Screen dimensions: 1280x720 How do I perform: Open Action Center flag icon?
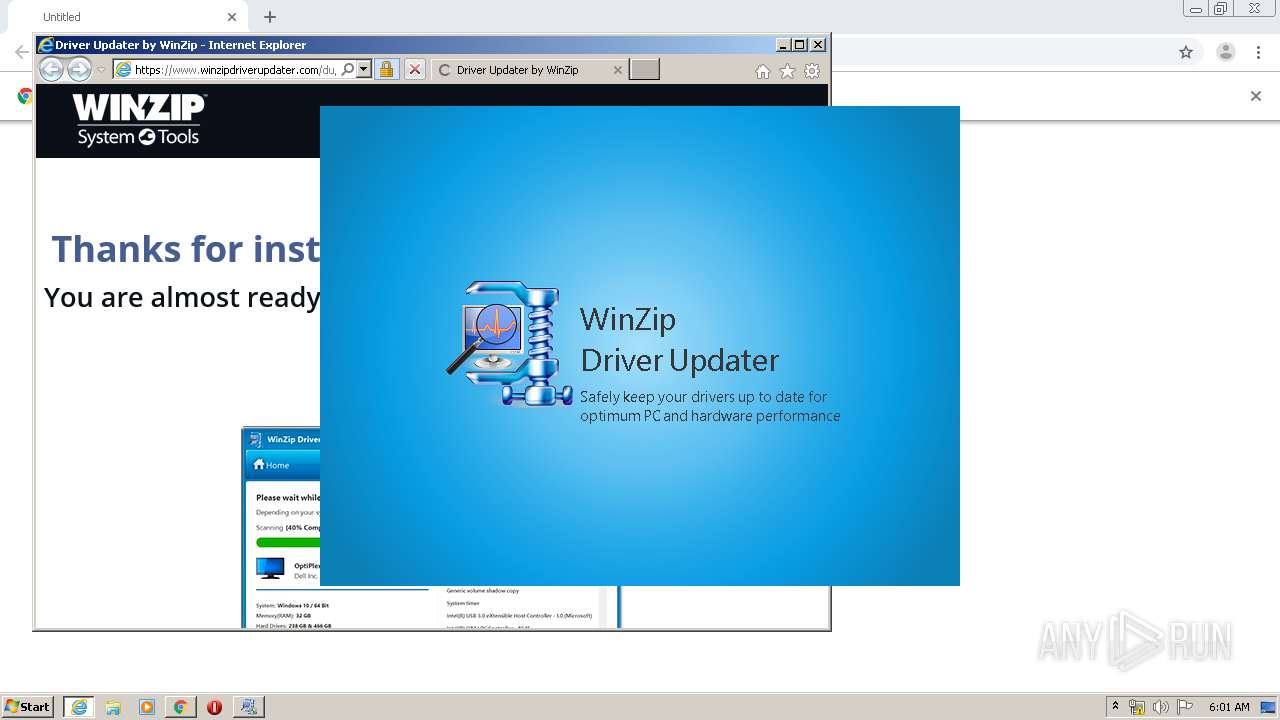pyautogui.click(x=1185, y=707)
